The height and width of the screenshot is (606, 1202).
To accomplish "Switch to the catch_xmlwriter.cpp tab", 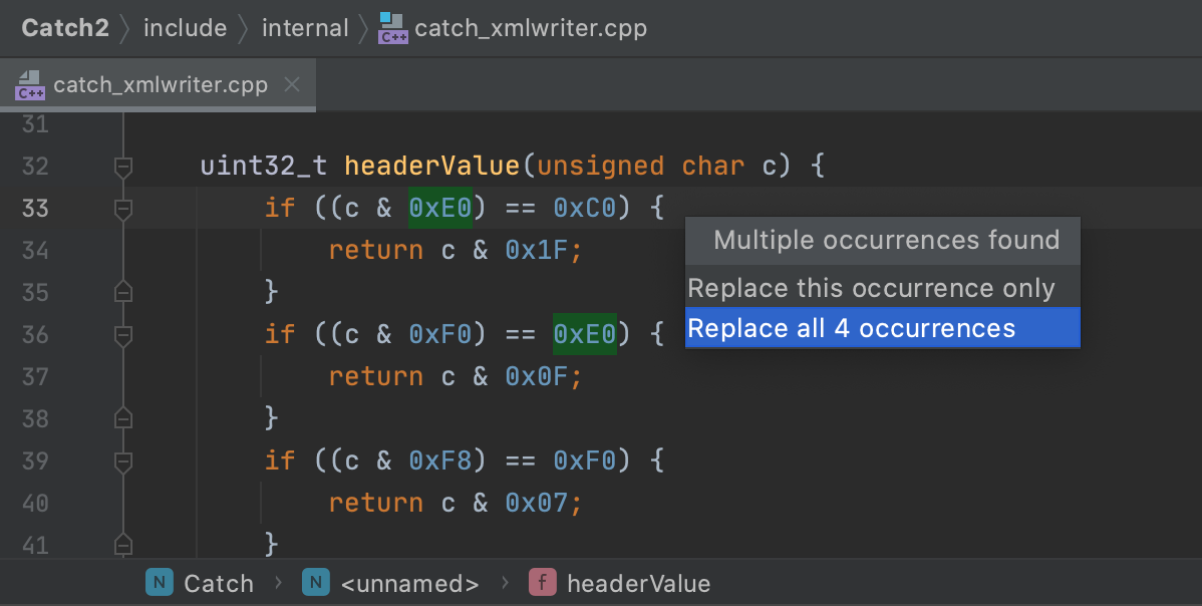I will 160,85.
